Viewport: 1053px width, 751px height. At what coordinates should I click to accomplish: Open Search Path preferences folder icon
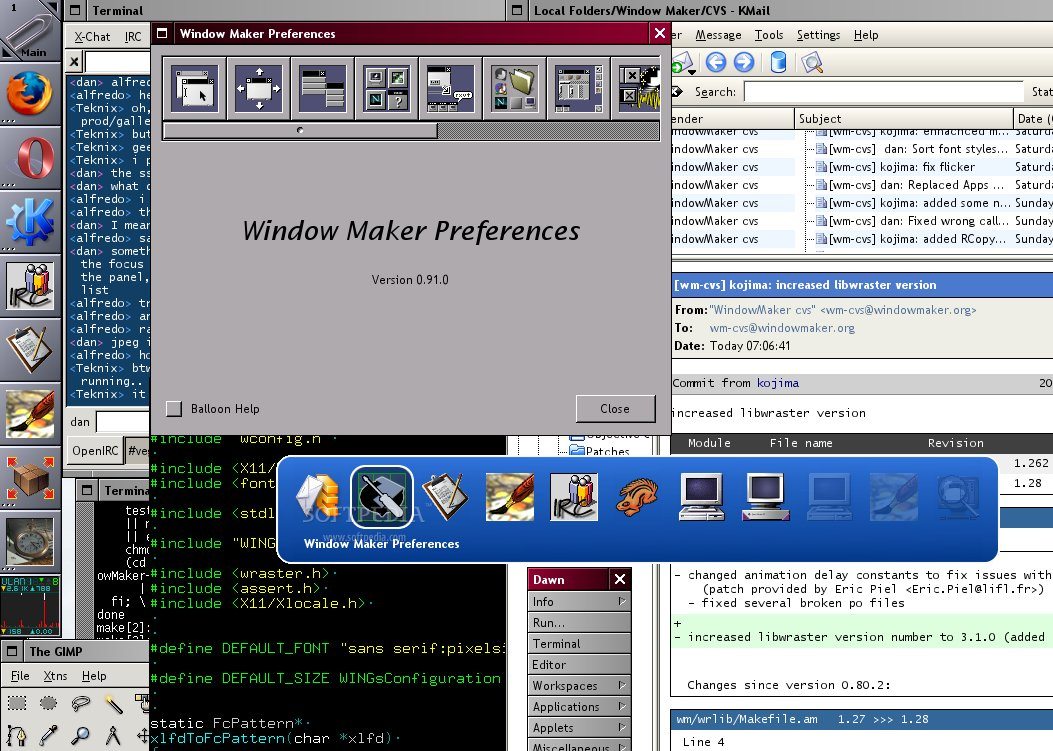tap(514, 89)
